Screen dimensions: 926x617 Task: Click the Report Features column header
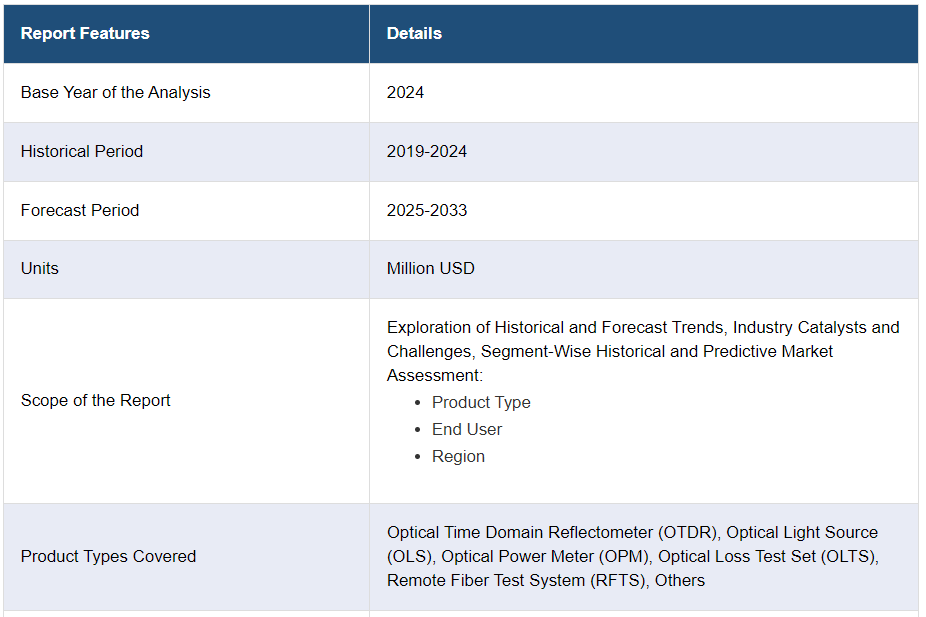pos(85,33)
